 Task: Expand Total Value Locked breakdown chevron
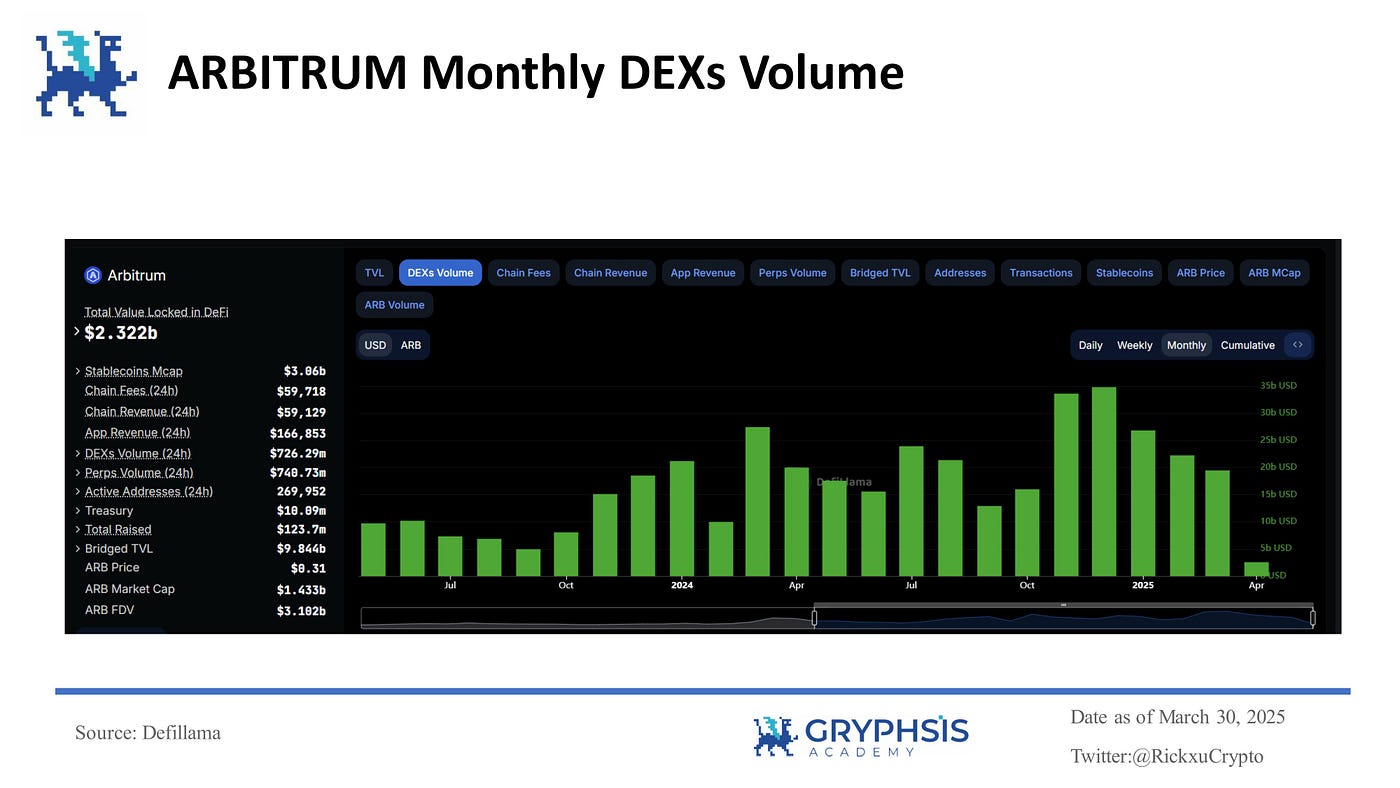pos(77,331)
